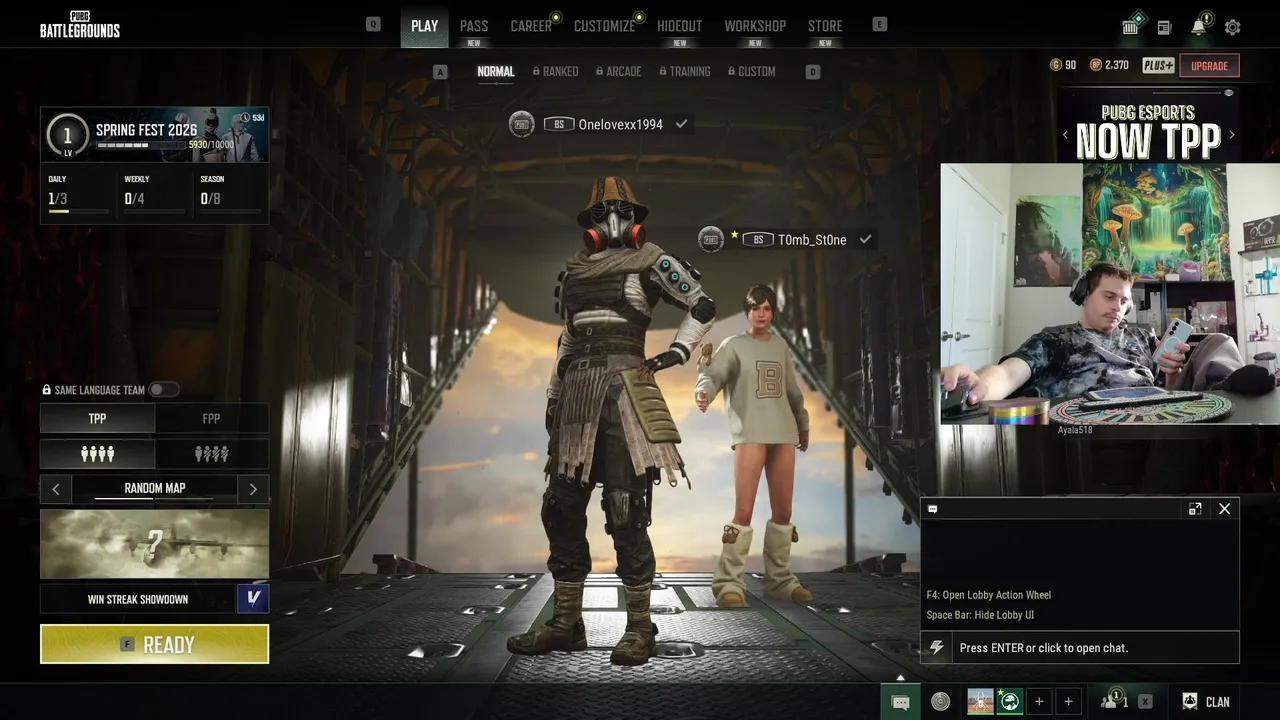Click the chat input field
1280x720 pixels.
1094,647
